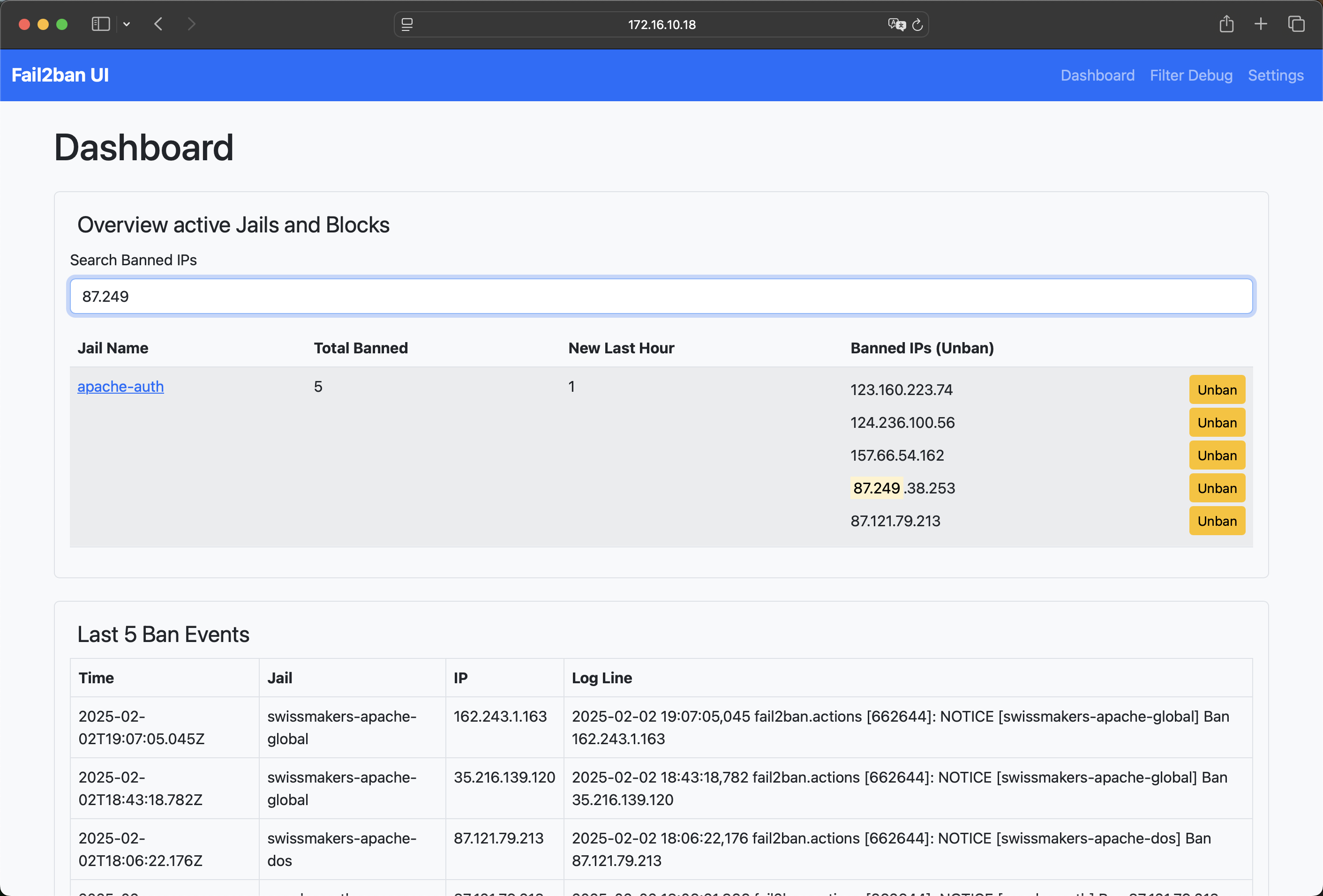Open the apache-auth jail link
The height and width of the screenshot is (896, 1323).
120,386
